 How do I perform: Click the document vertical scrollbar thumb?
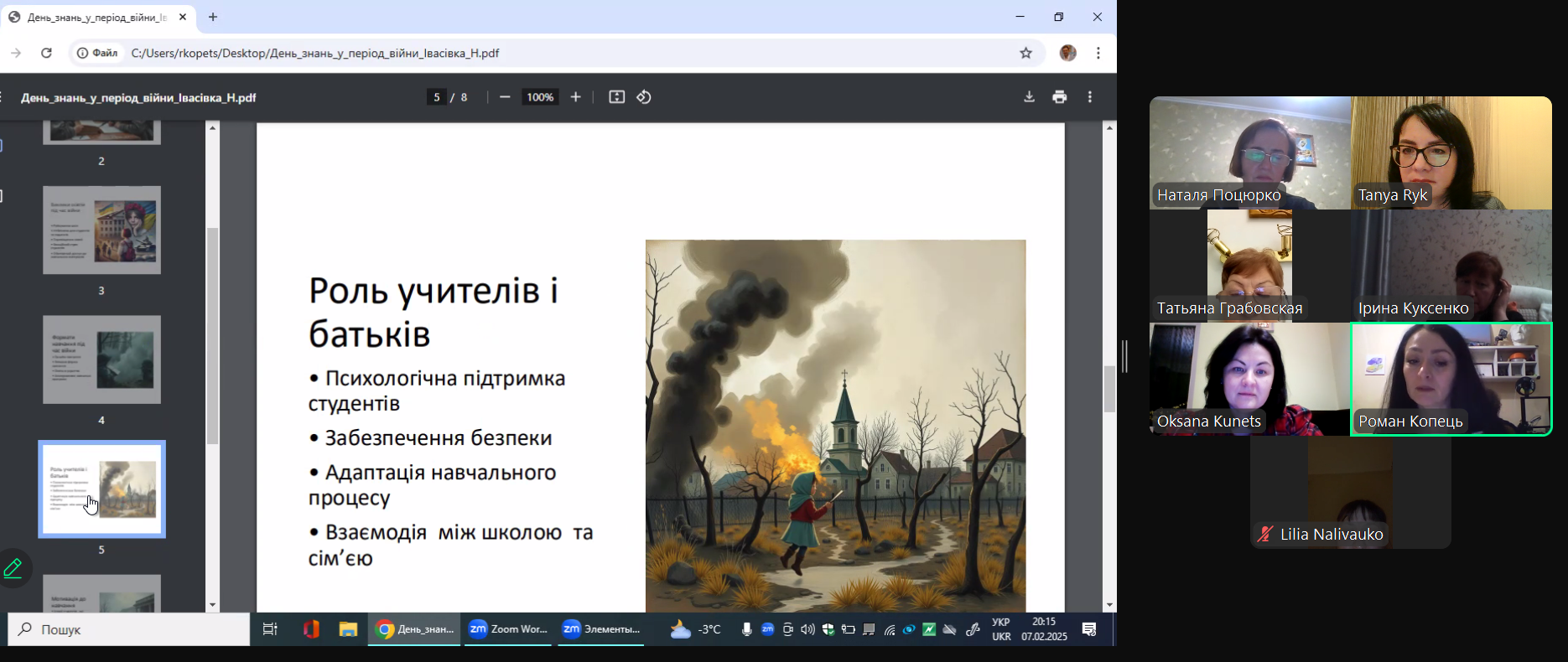click(1109, 390)
